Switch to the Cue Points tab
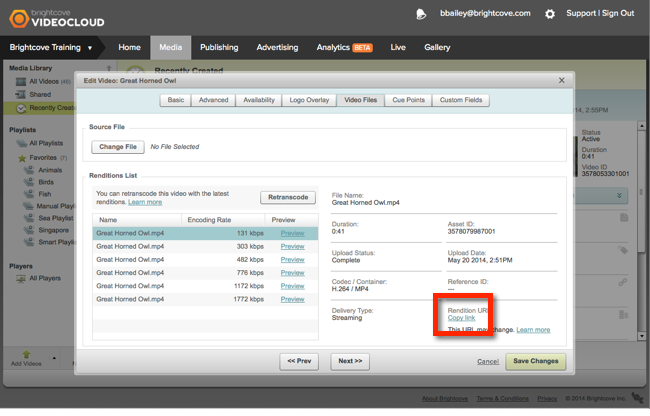 coord(409,100)
